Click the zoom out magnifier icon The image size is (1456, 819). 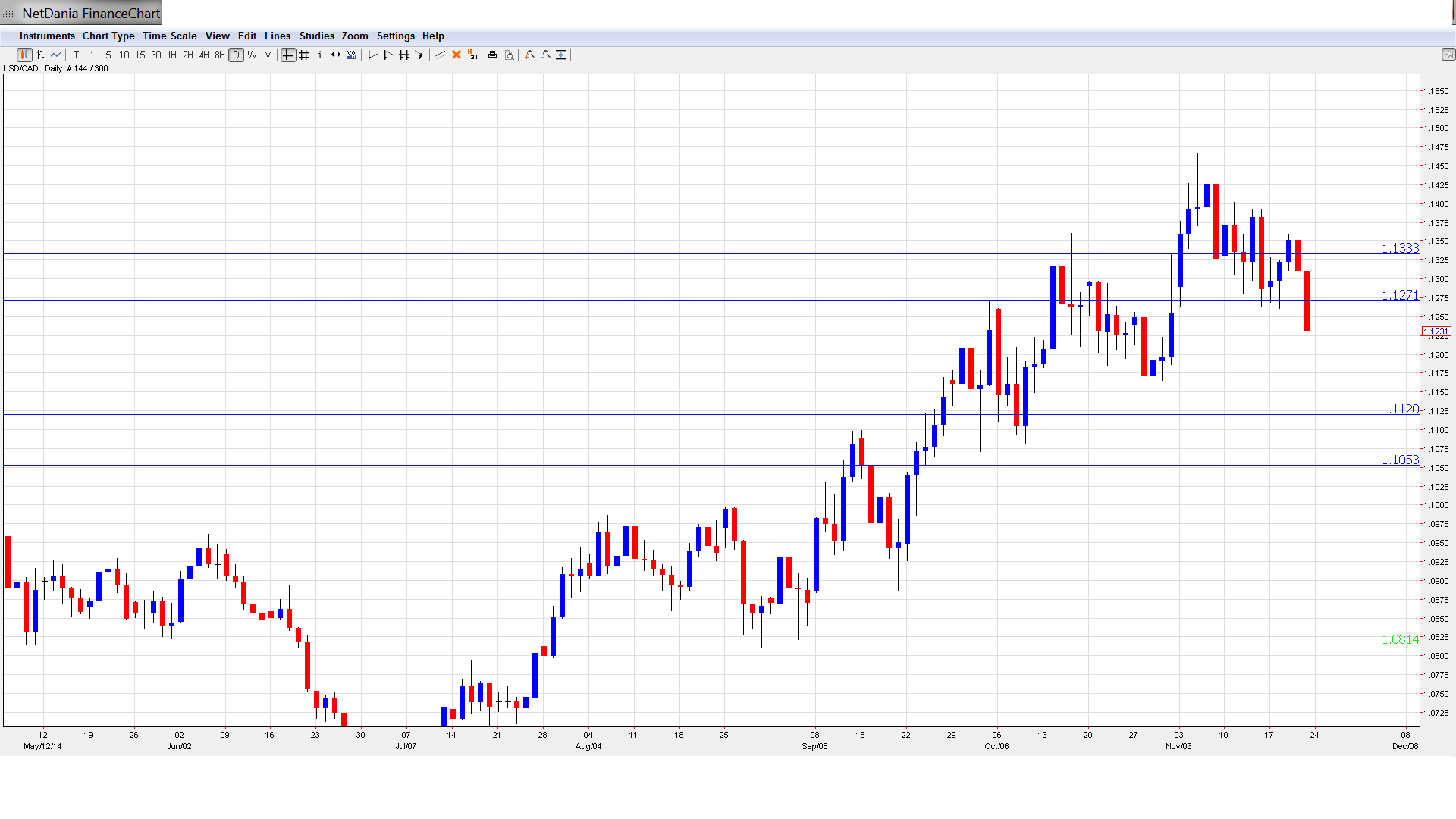(x=546, y=55)
